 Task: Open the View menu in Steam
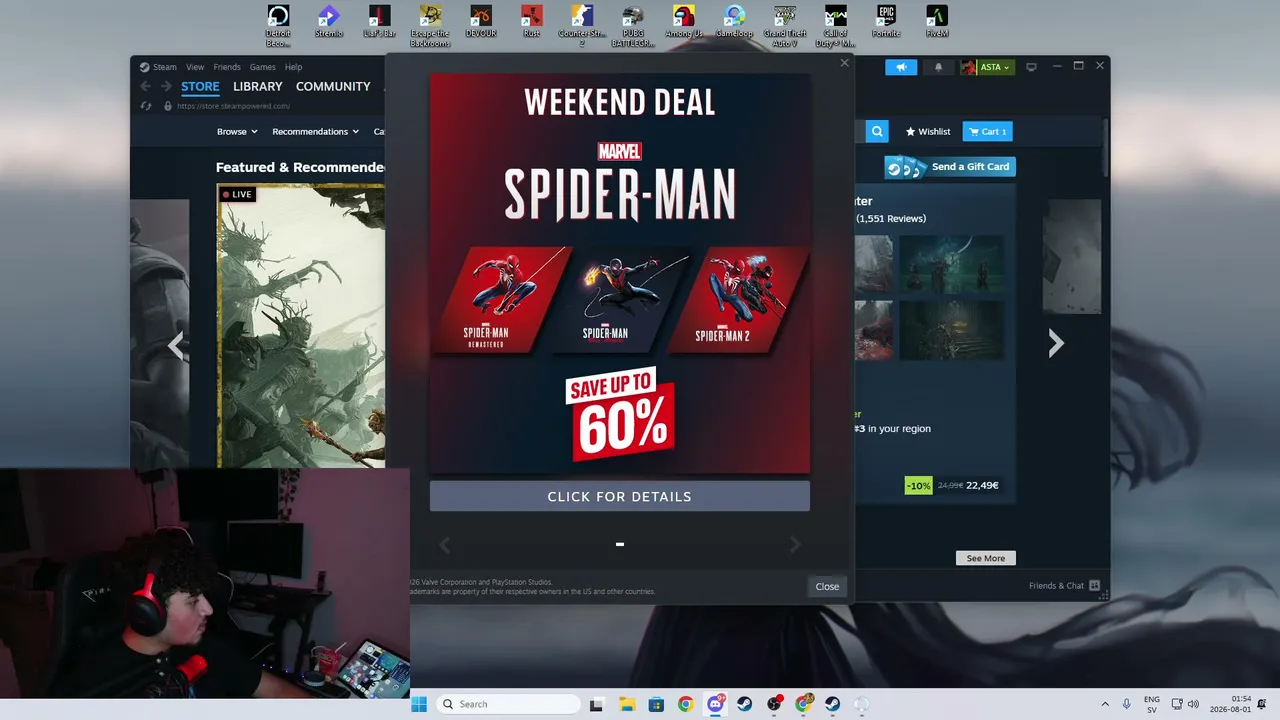[x=195, y=67]
